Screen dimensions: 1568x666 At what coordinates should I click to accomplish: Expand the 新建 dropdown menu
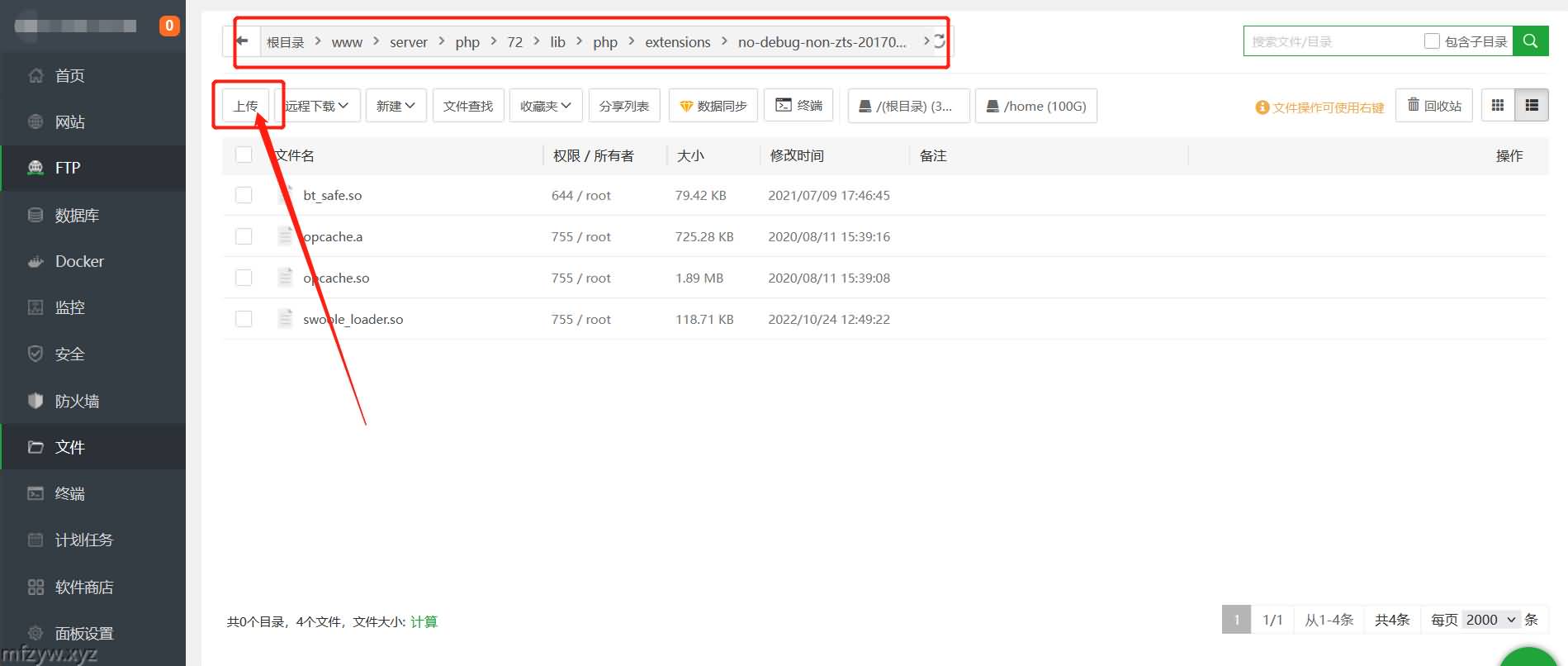(396, 106)
